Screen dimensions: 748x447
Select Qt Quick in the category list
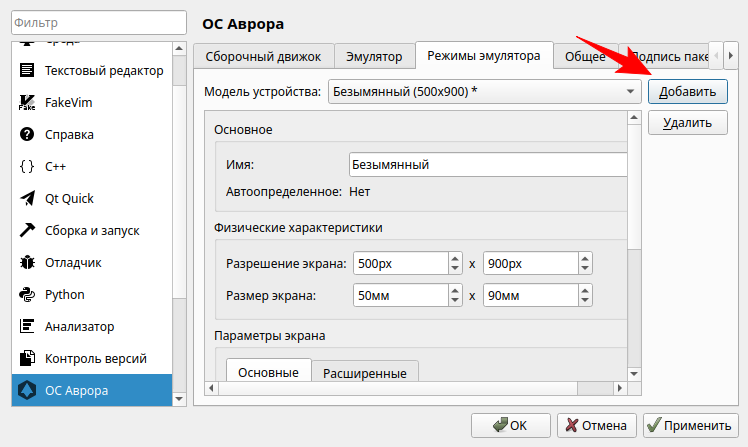point(92,198)
